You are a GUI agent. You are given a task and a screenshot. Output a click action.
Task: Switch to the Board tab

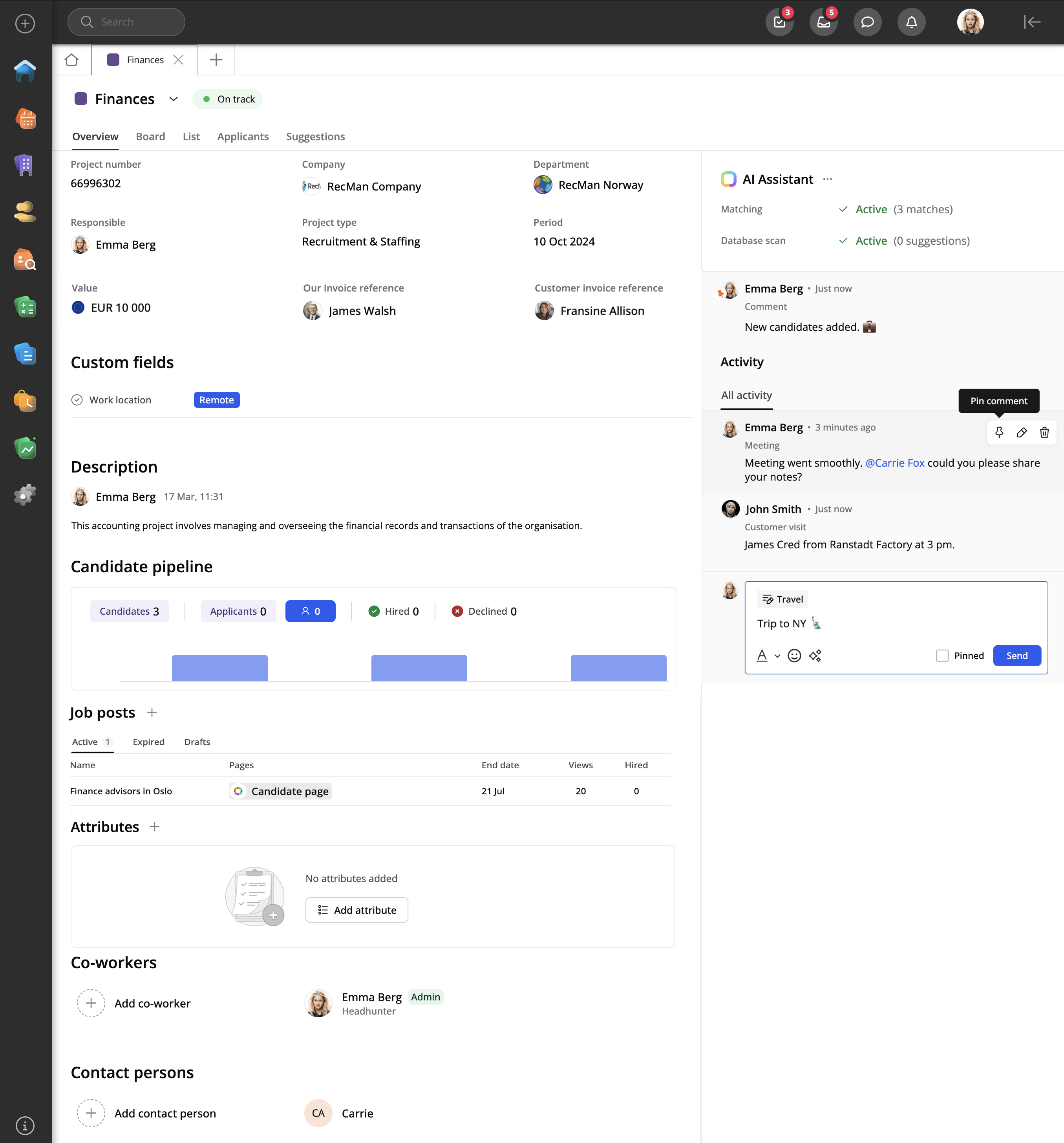(150, 136)
